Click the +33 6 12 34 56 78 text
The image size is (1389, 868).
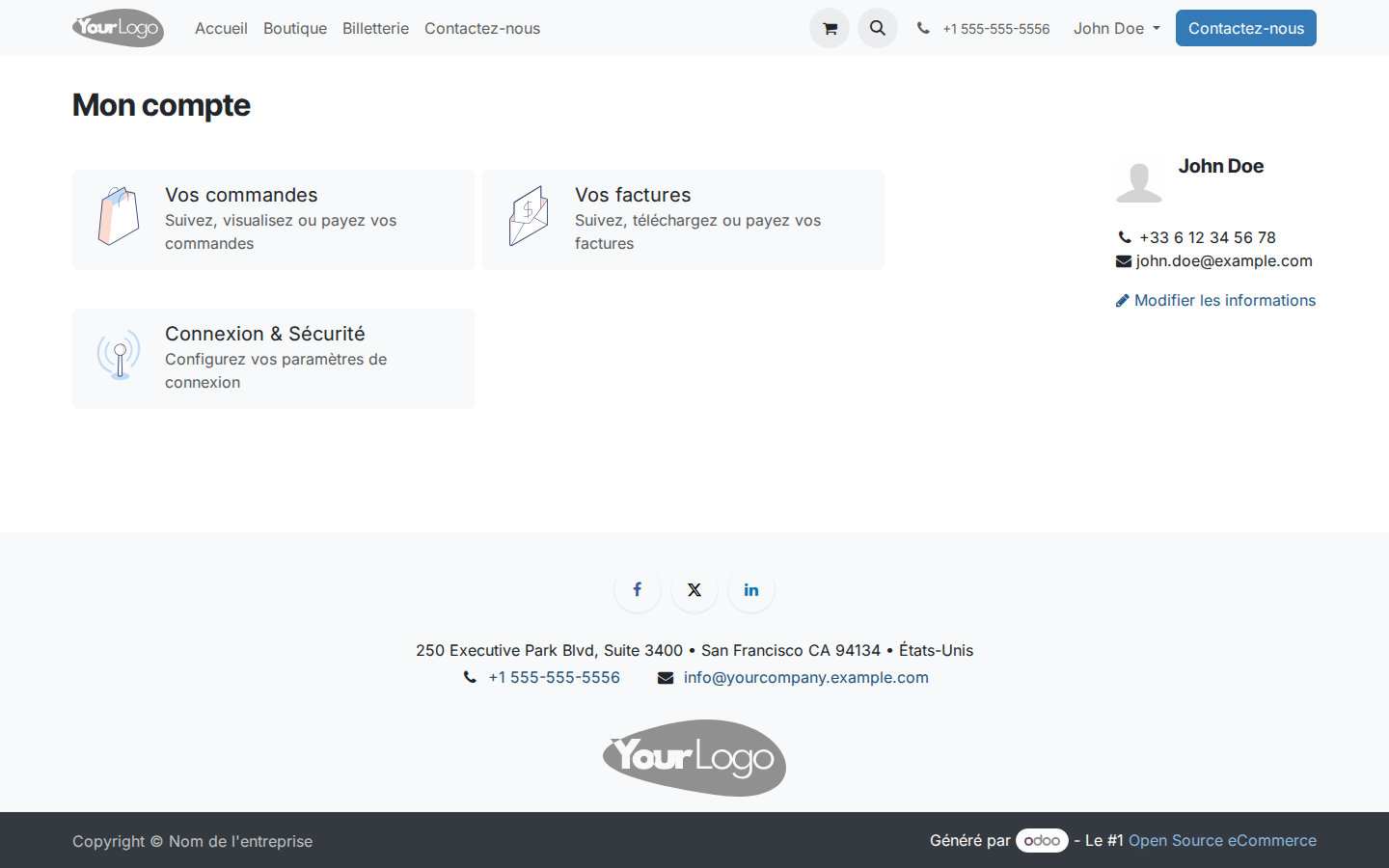click(1208, 237)
